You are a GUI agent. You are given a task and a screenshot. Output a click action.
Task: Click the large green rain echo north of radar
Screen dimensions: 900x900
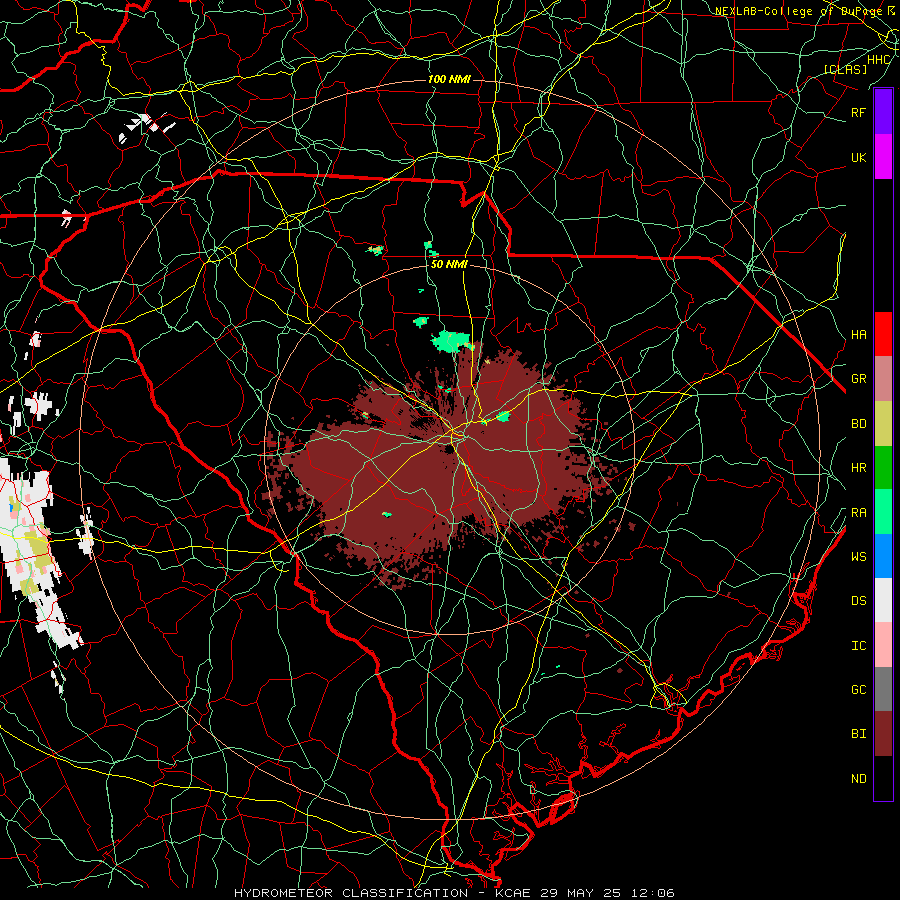click(x=452, y=341)
